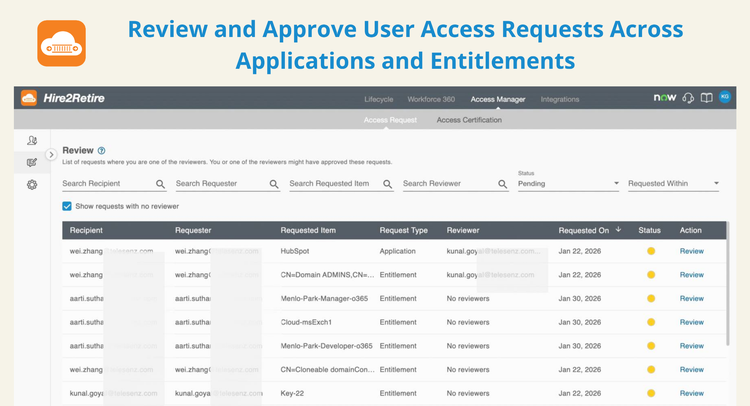750x406 pixels.
Task: Click the Requested Item column header
Action: [308, 230]
